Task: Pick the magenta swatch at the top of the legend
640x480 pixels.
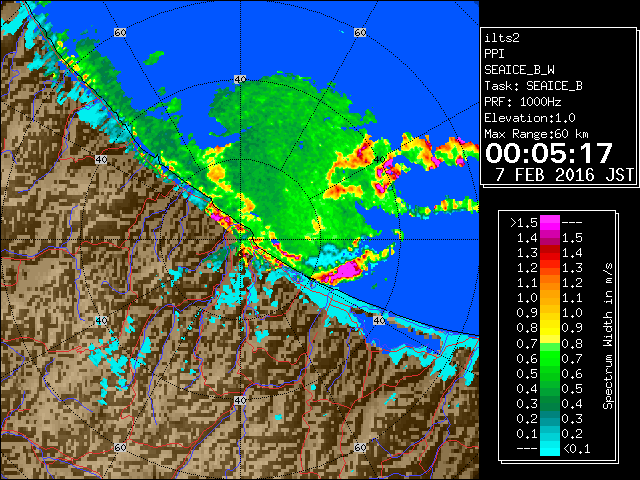Action: tap(550, 223)
